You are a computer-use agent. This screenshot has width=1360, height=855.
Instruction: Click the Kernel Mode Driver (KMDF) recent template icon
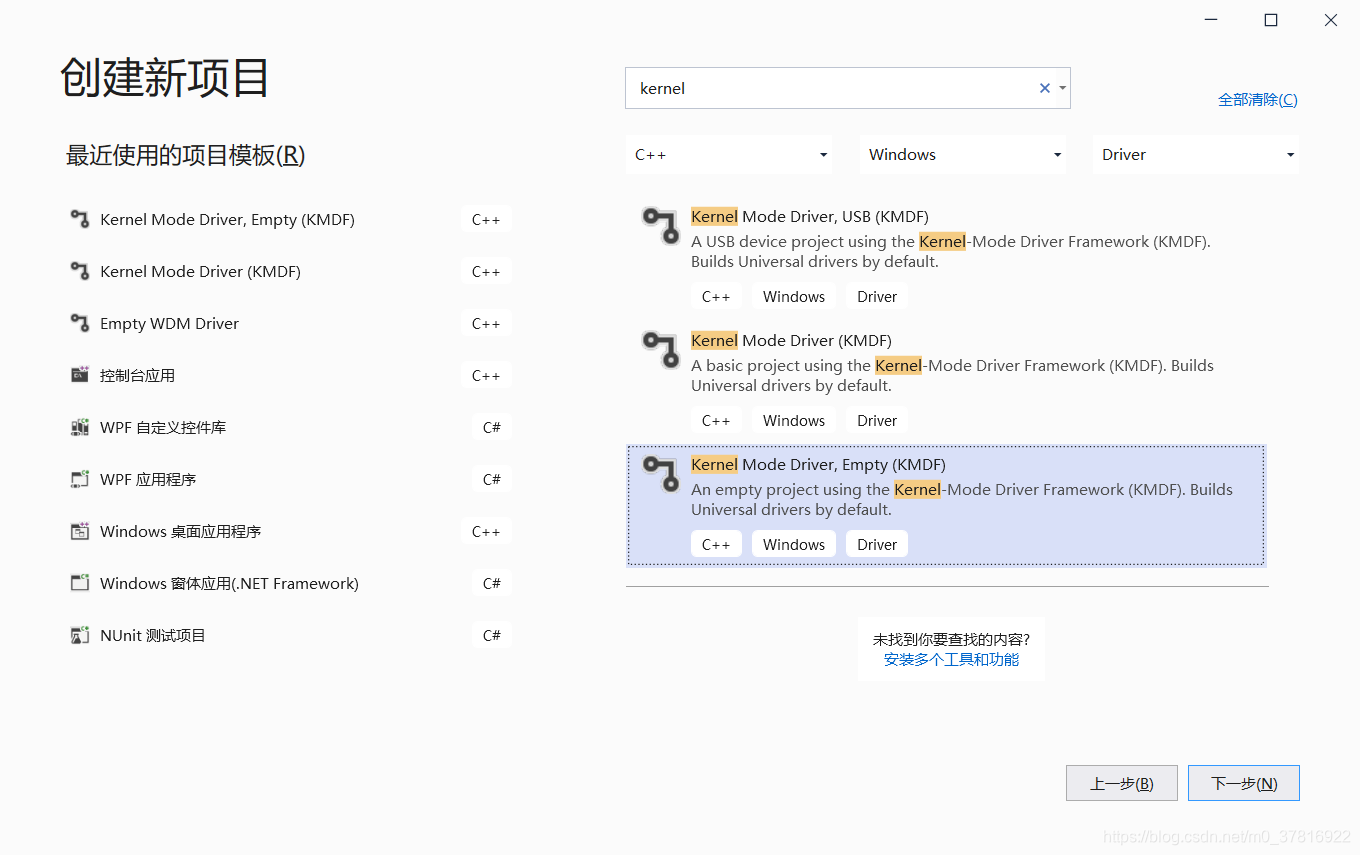pyautogui.click(x=80, y=271)
